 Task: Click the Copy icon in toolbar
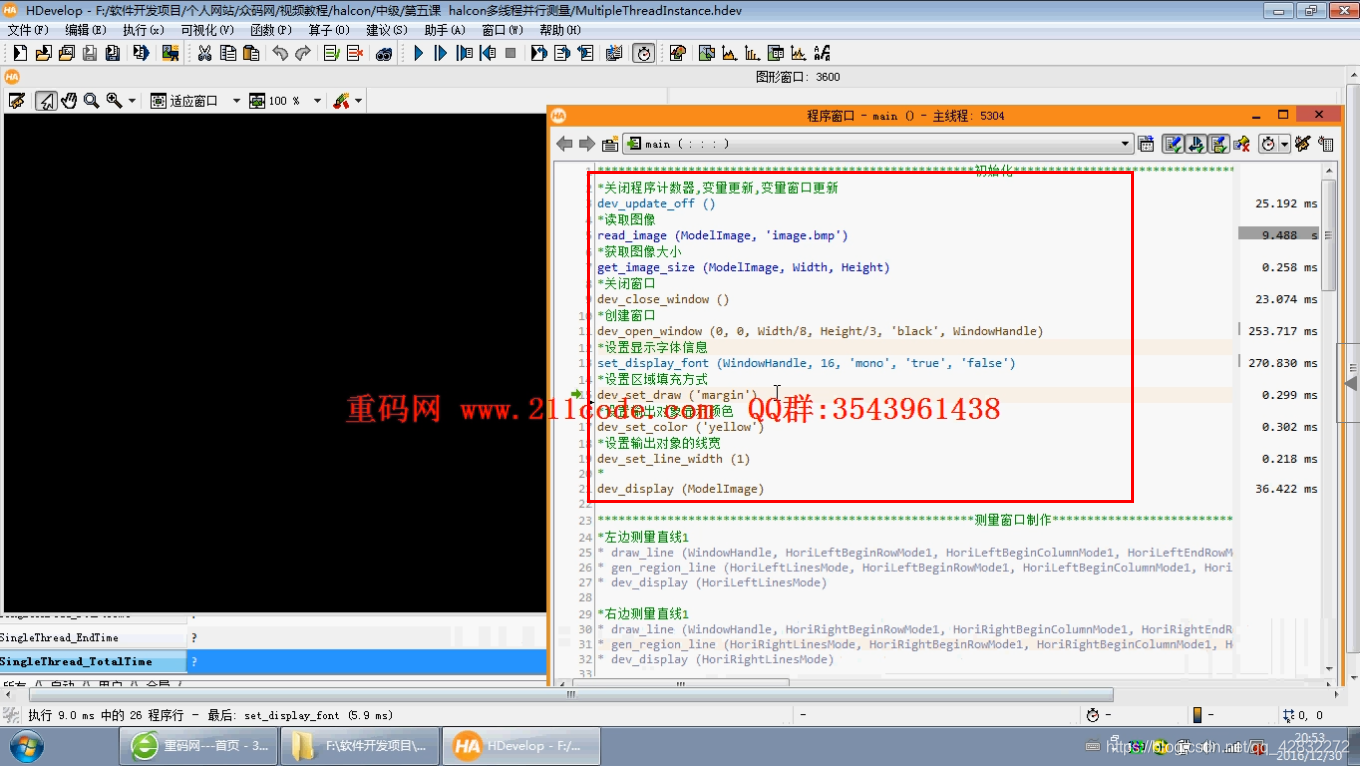(x=228, y=52)
